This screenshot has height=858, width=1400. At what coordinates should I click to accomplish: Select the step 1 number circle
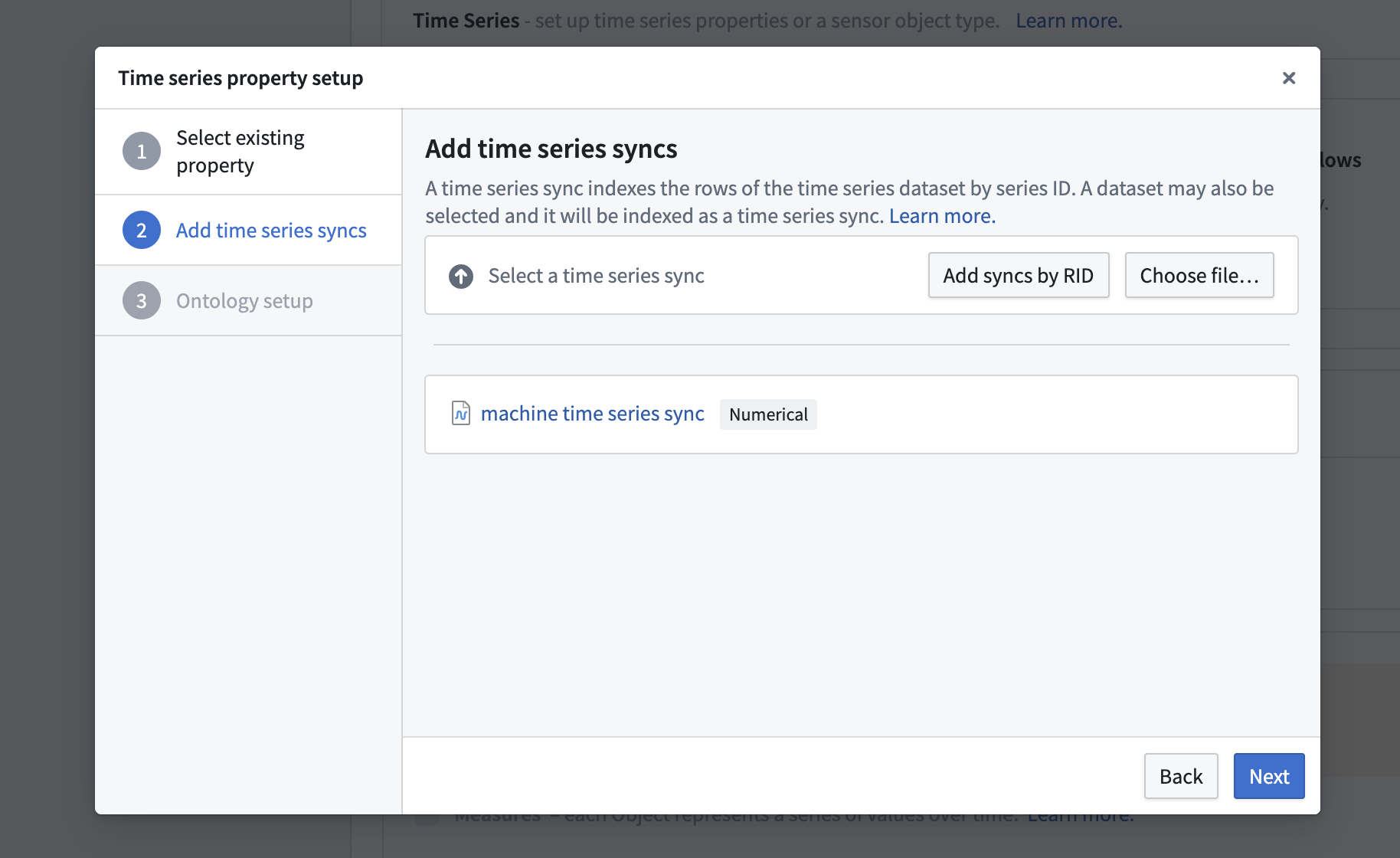pyautogui.click(x=142, y=152)
